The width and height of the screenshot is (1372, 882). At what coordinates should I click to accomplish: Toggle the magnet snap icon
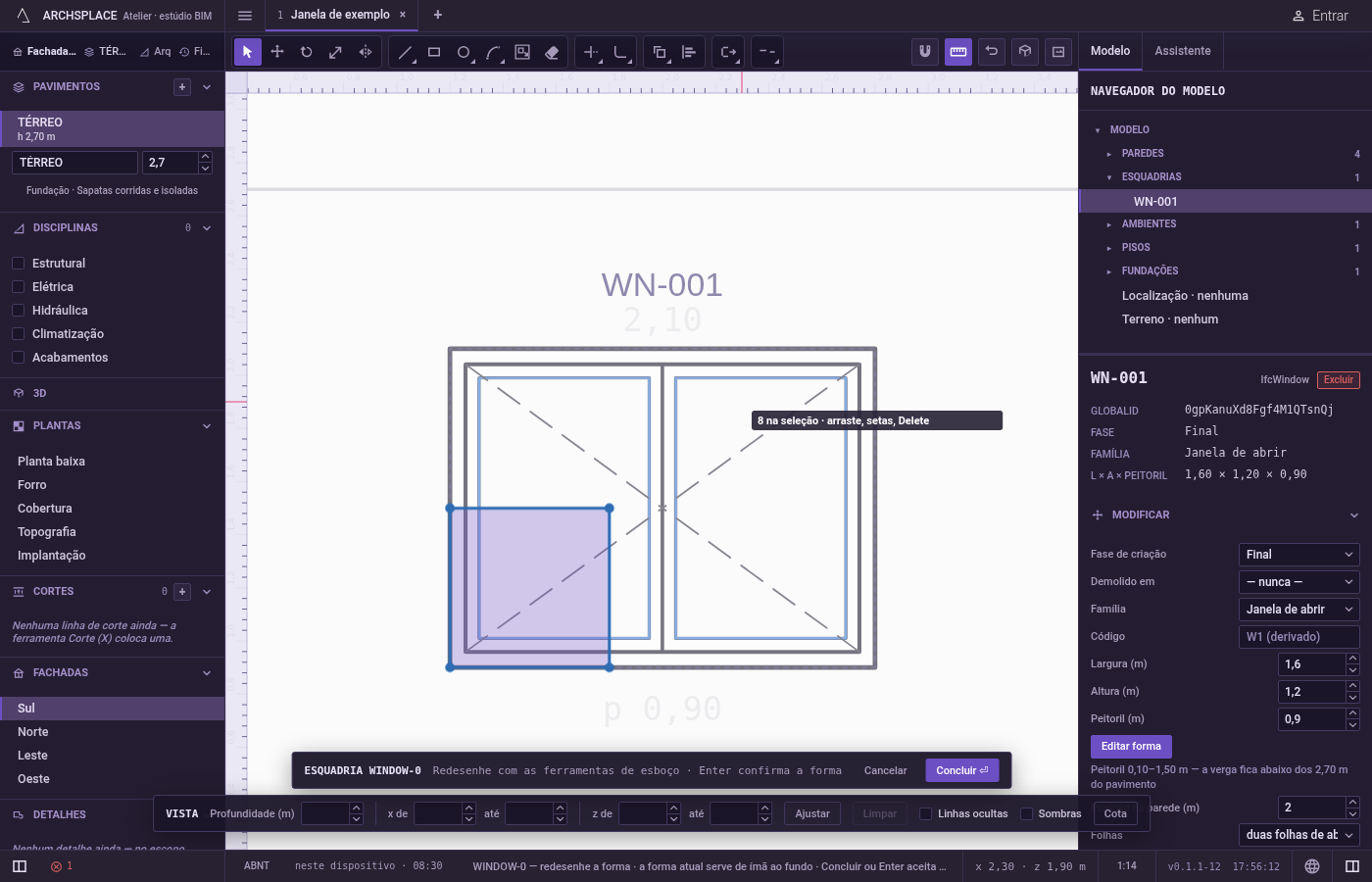[x=924, y=52]
